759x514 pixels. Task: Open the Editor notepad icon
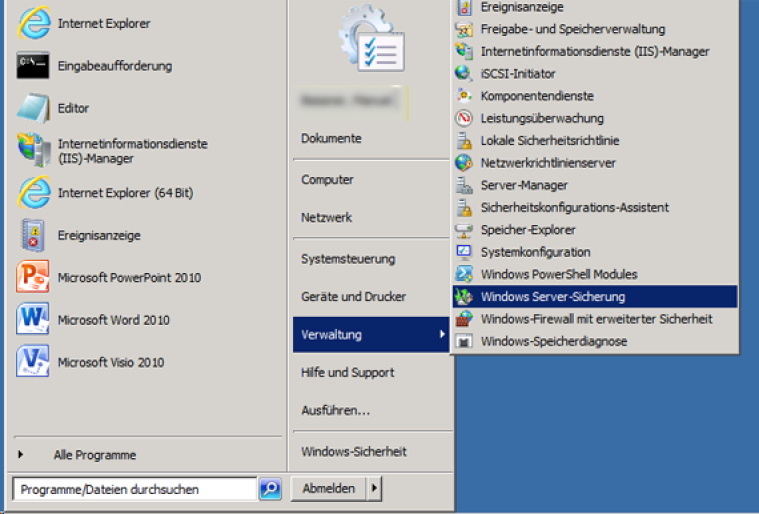33,107
